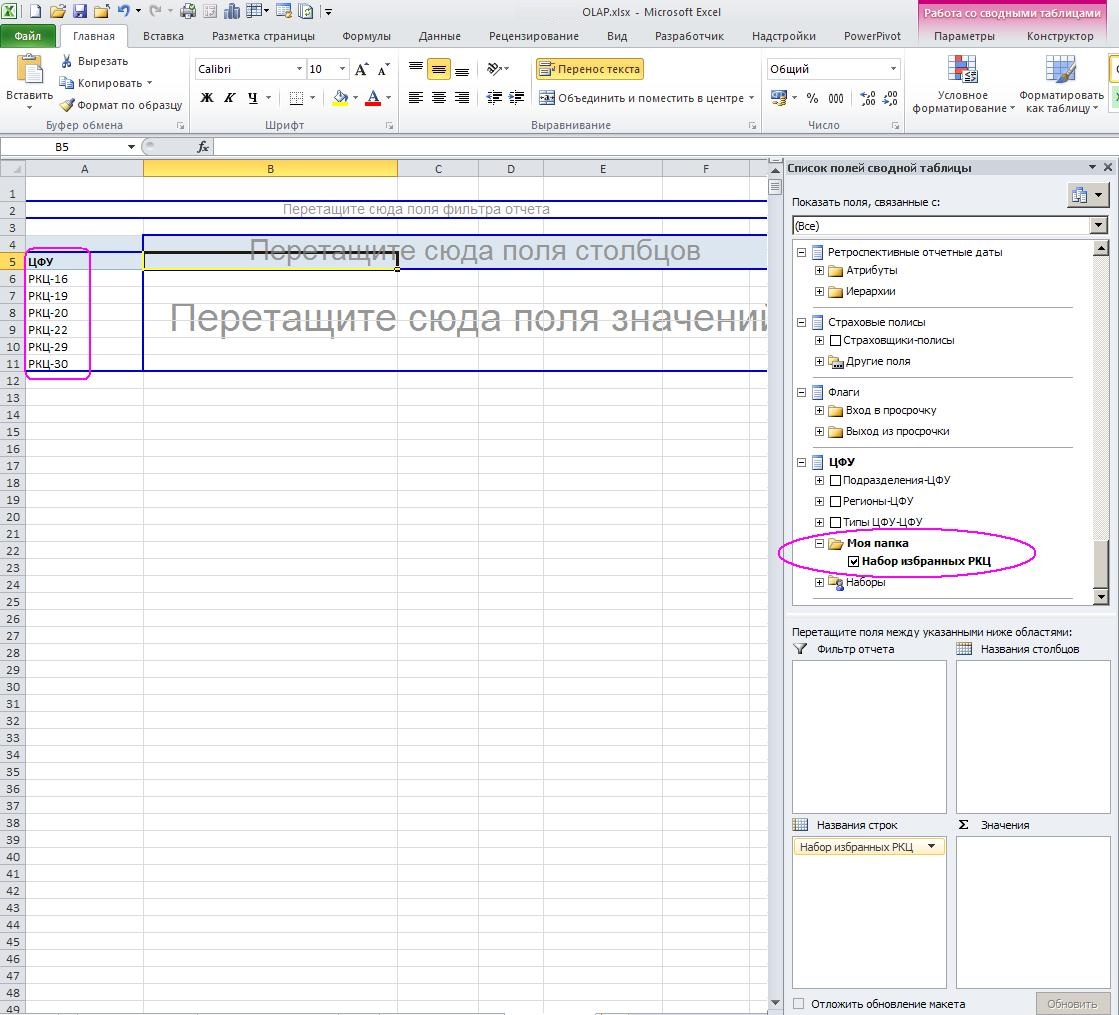This screenshot has width=1119, height=1015.
Task: Click Условное форматирование button
Action: (x=963, y=84)
